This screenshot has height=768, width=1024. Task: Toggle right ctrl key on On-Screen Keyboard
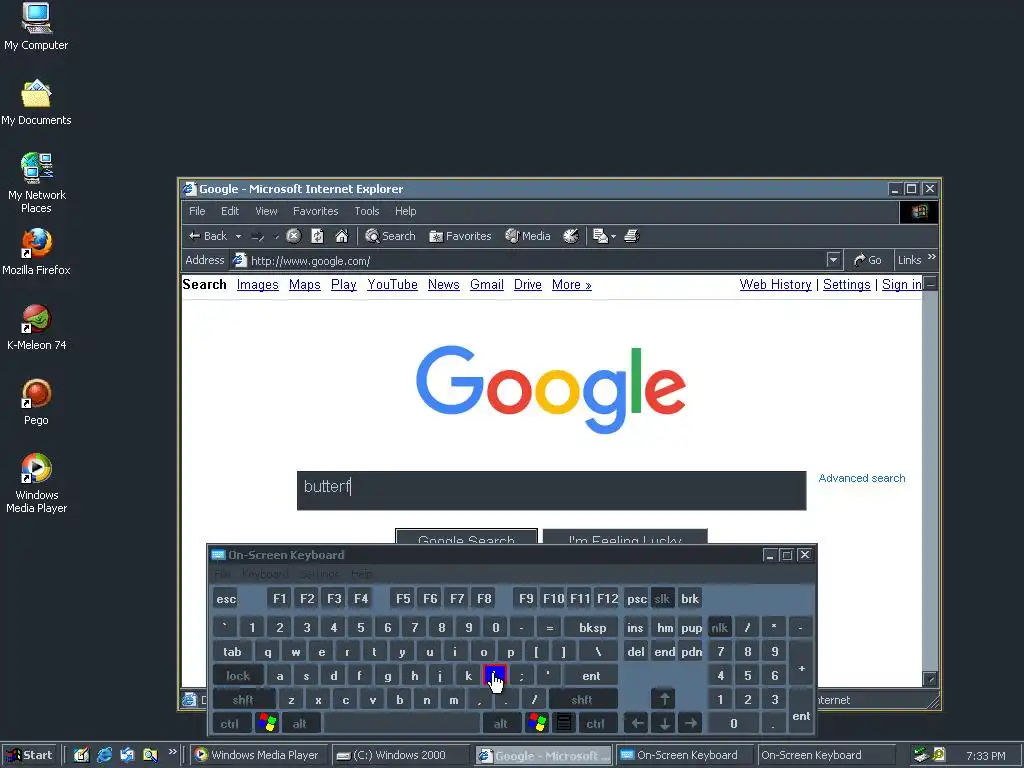pos(596,724)
